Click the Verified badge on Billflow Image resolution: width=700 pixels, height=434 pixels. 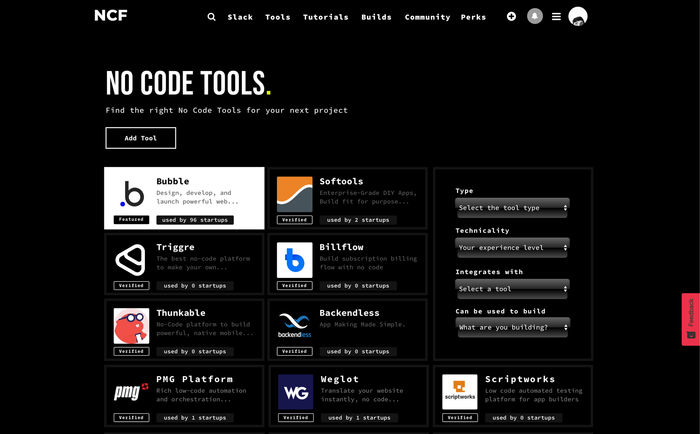(x=295, y=285)
